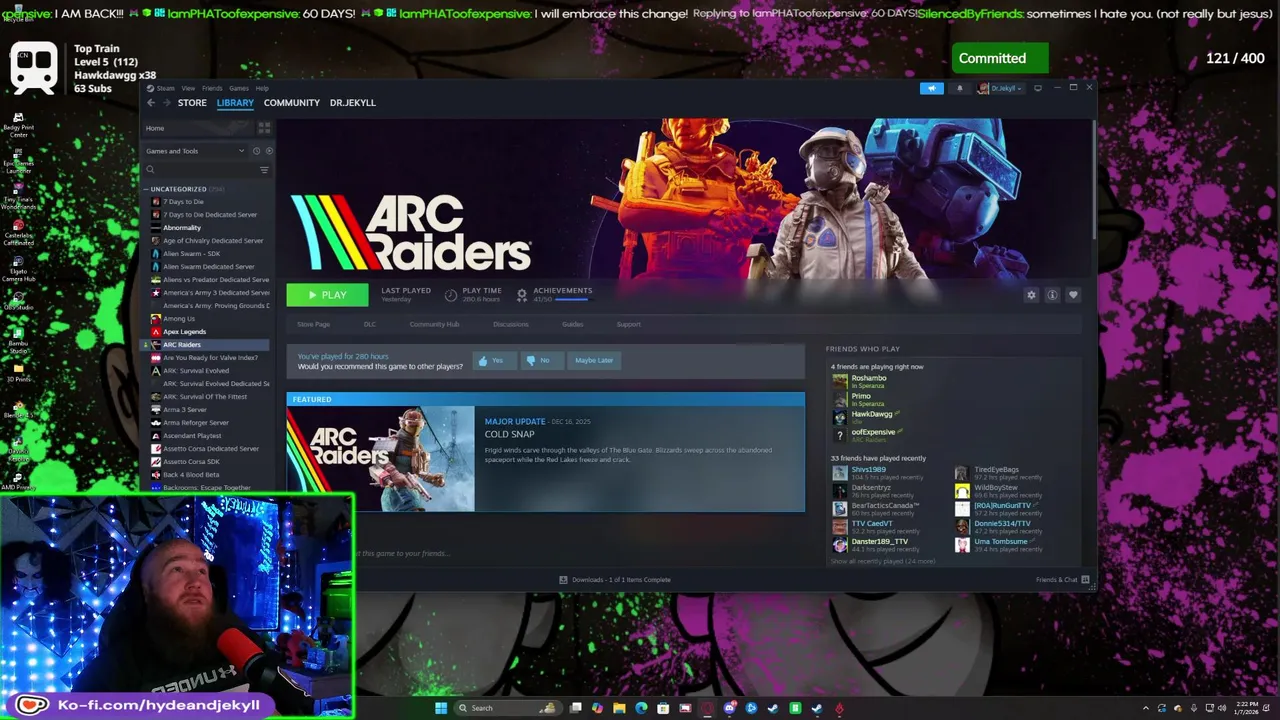View friend HawkDawgg in friends list
This screenshot has height=720, width=1280.
pyautogui.click(x=871, y=414)
